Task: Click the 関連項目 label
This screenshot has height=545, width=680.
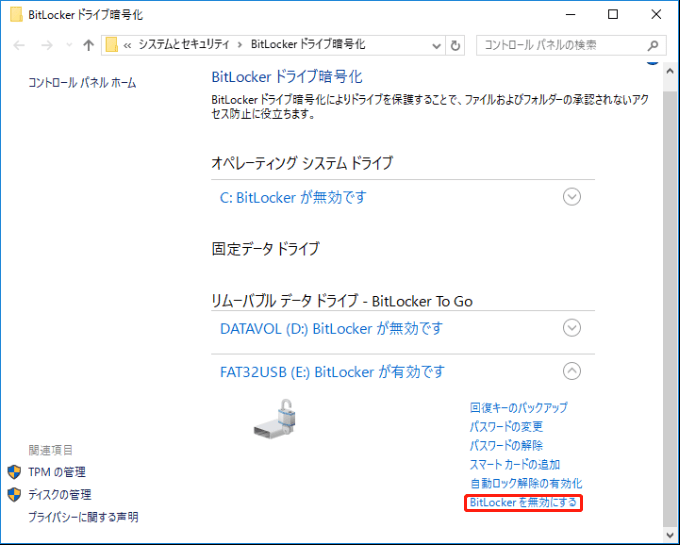Action: 50,450
